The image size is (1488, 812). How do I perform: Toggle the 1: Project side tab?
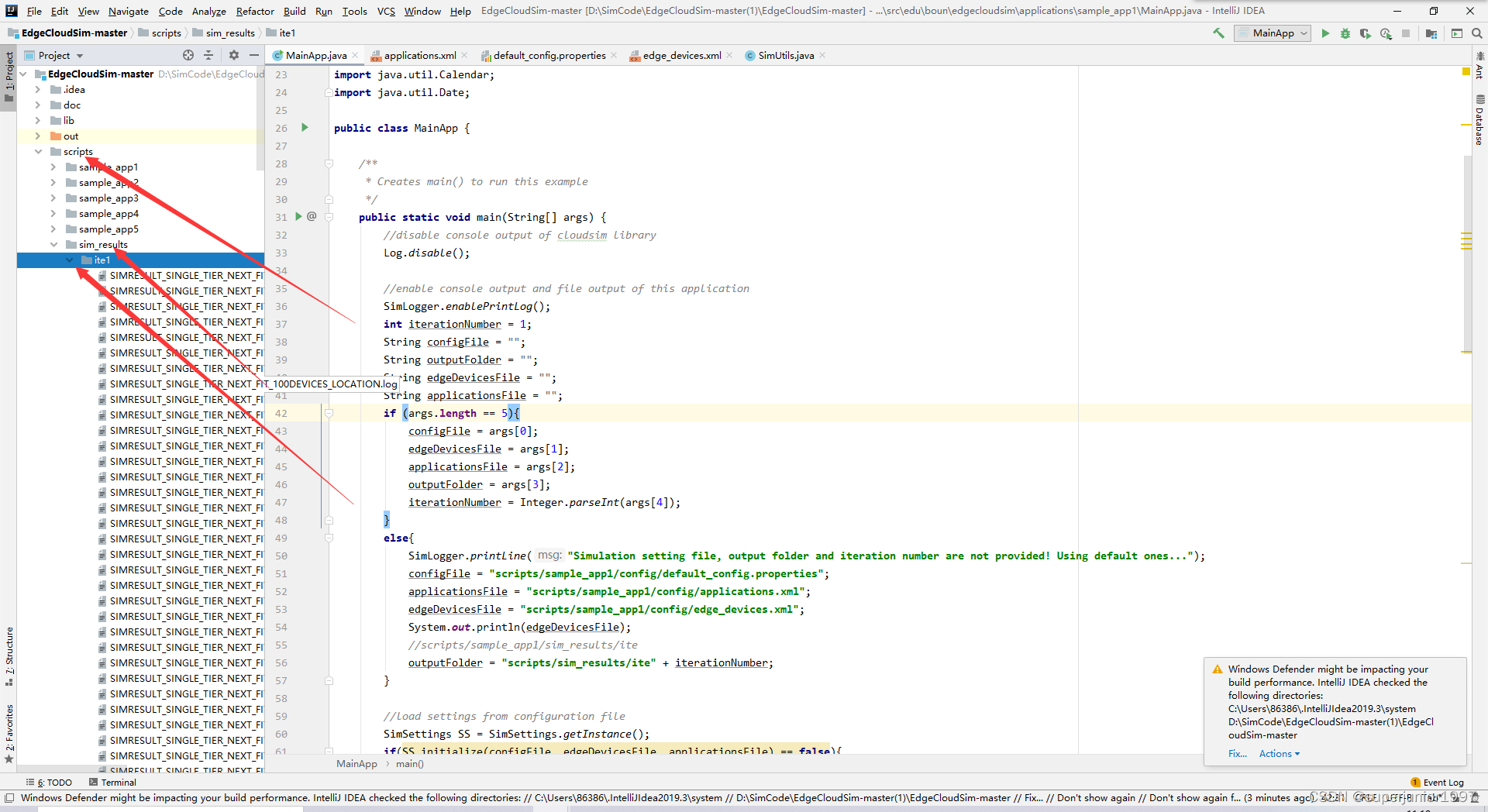click(9, 78)
